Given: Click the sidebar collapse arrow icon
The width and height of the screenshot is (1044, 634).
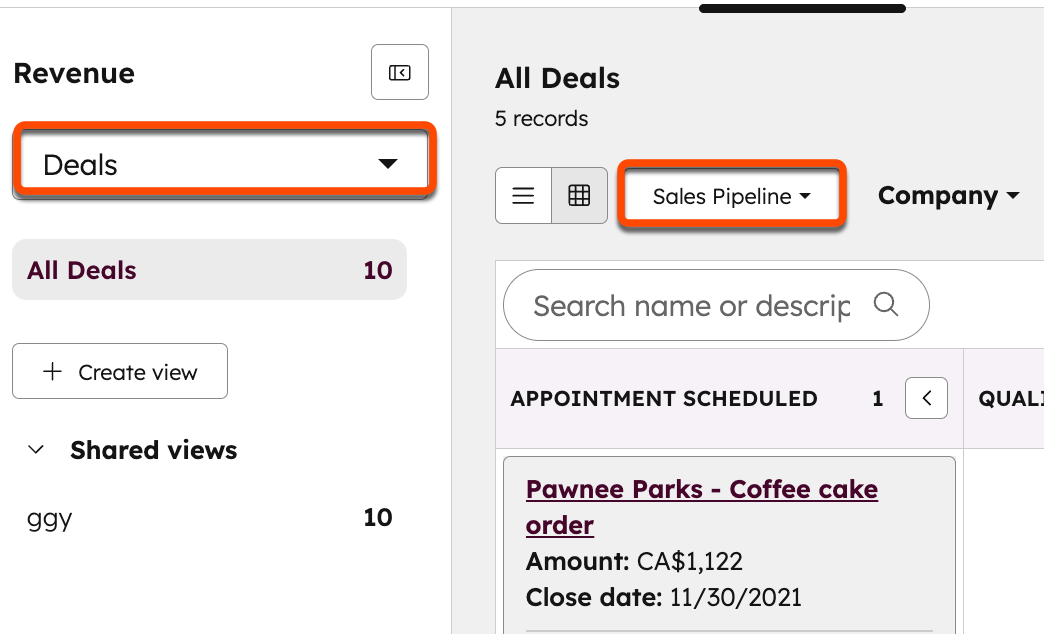Looking at the screenshot, I should tap(399, 72).
